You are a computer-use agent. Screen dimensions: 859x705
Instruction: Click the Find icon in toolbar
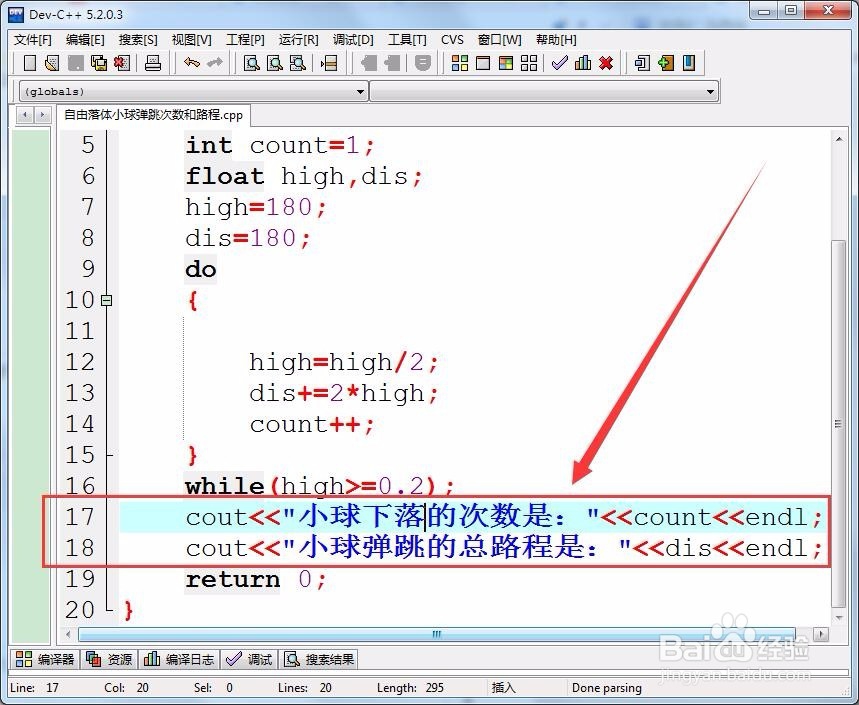point(251,63)
